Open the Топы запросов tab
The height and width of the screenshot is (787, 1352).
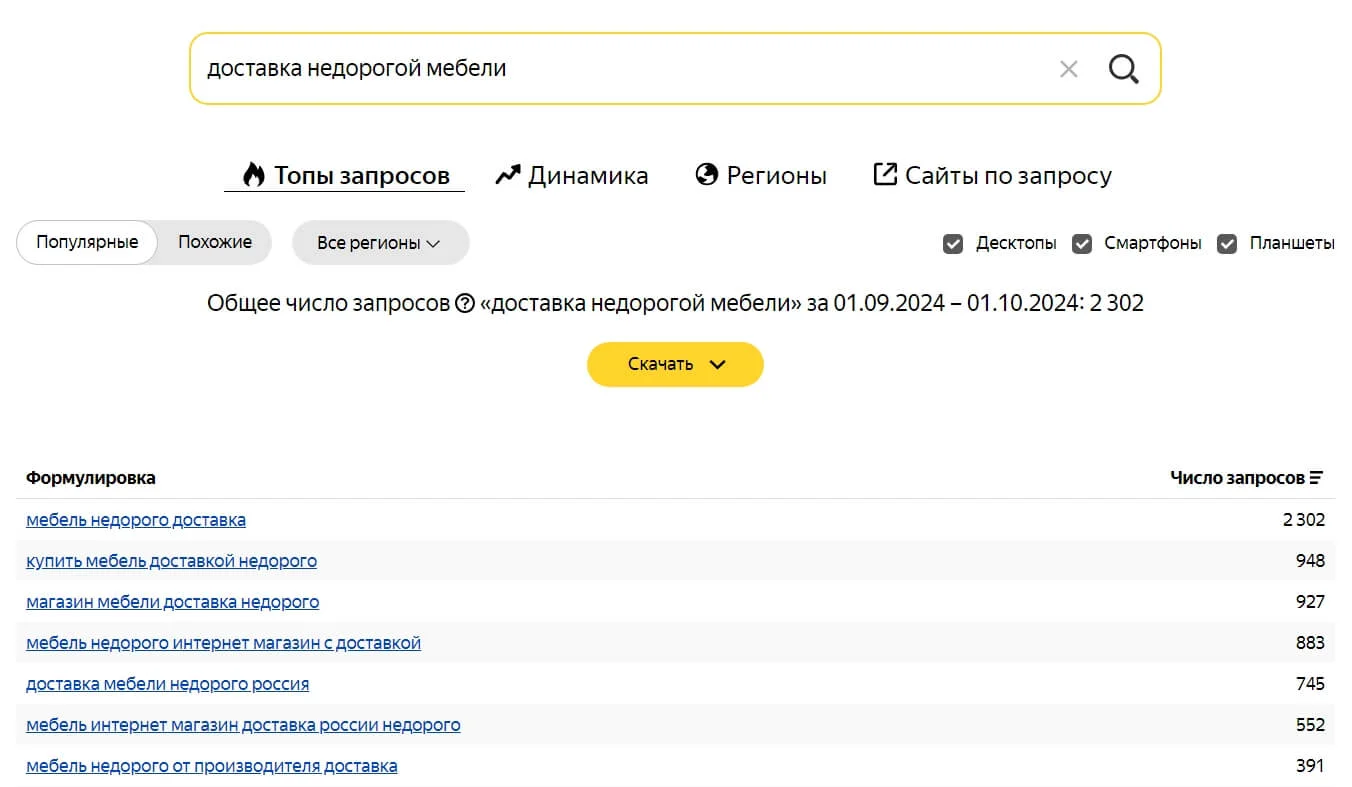pyautogui.click(x=346, y=176)
